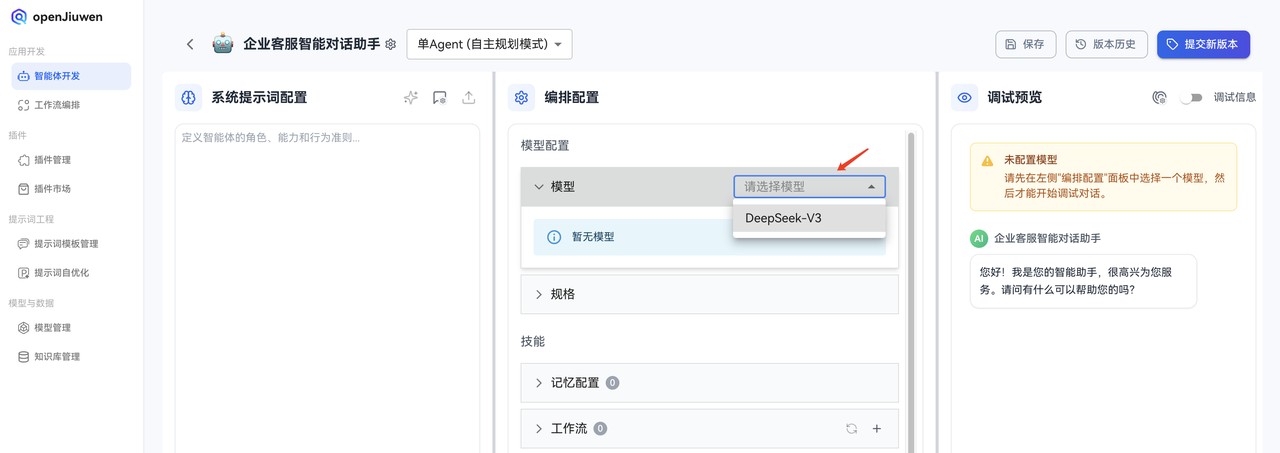1280x453 pixels.
Task: Open 智能体开发 in sidebar
Action: click(x=71, y=76)
